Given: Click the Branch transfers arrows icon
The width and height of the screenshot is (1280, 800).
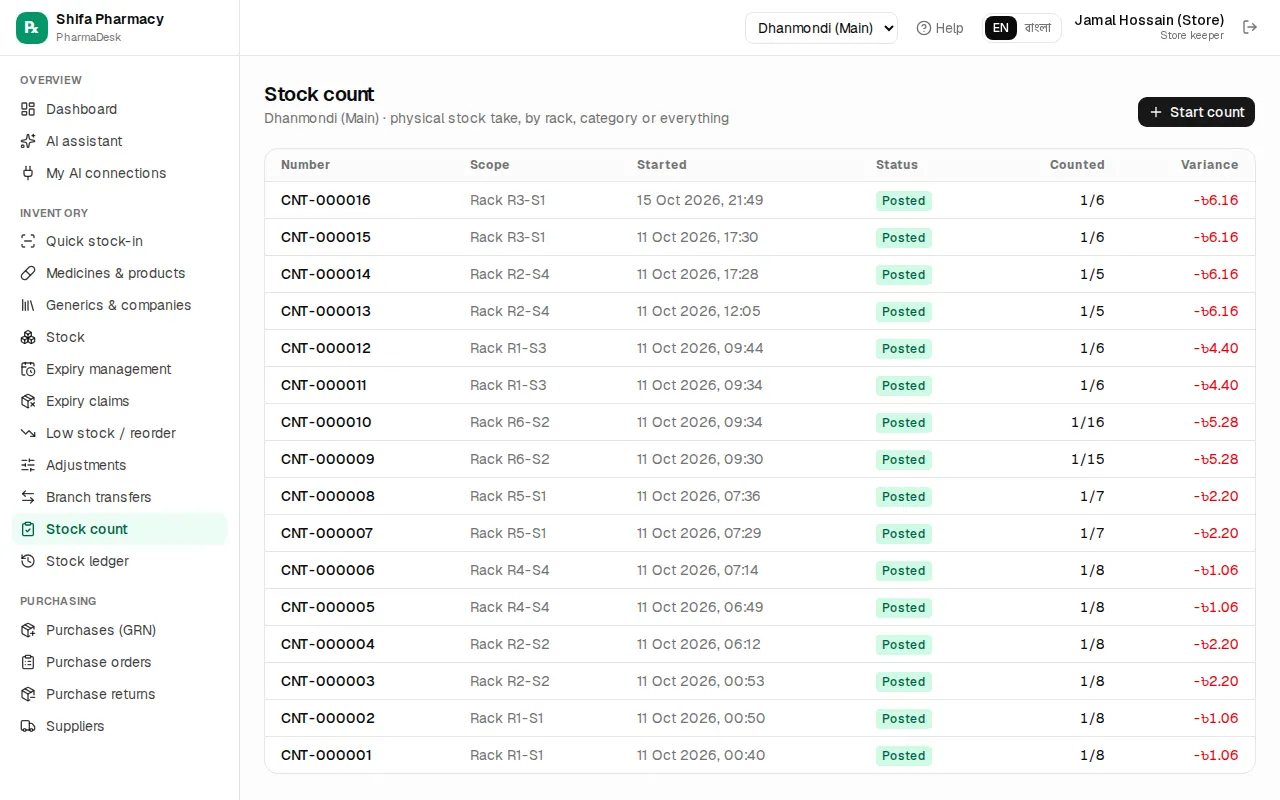Looking at the screenshot, I should (x=28, y=497).
